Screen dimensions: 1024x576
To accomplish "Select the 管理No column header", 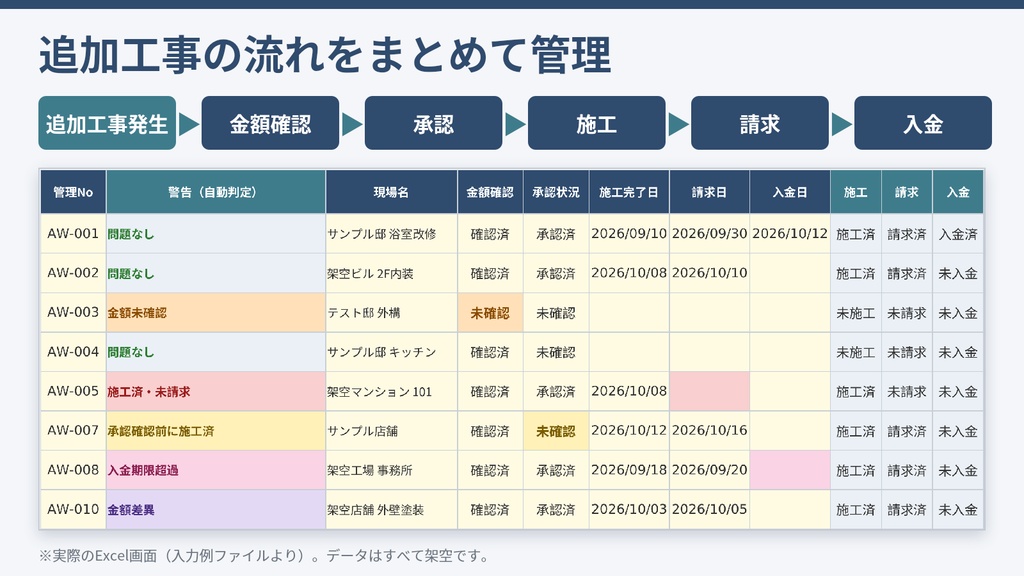I will tap(73, 192).
